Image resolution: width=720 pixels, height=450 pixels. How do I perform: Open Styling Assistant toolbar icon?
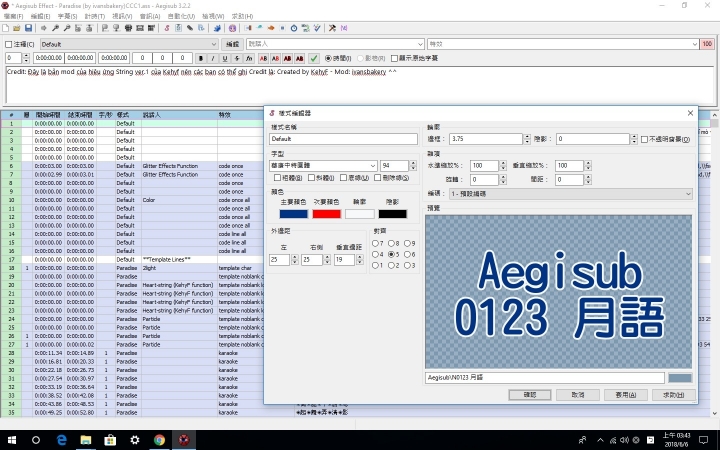pos(259,28)
